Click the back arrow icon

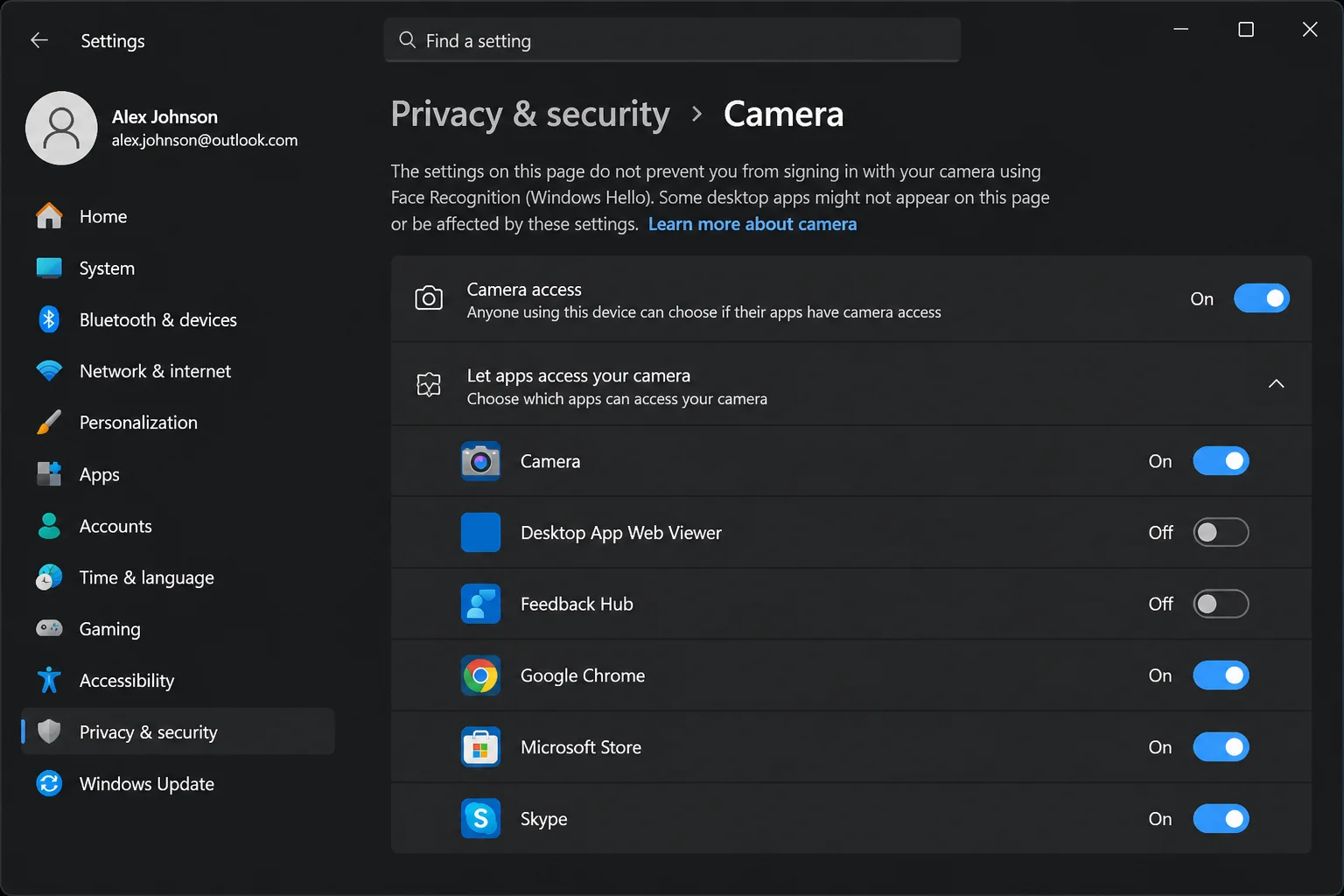click(x=39, y=40)
